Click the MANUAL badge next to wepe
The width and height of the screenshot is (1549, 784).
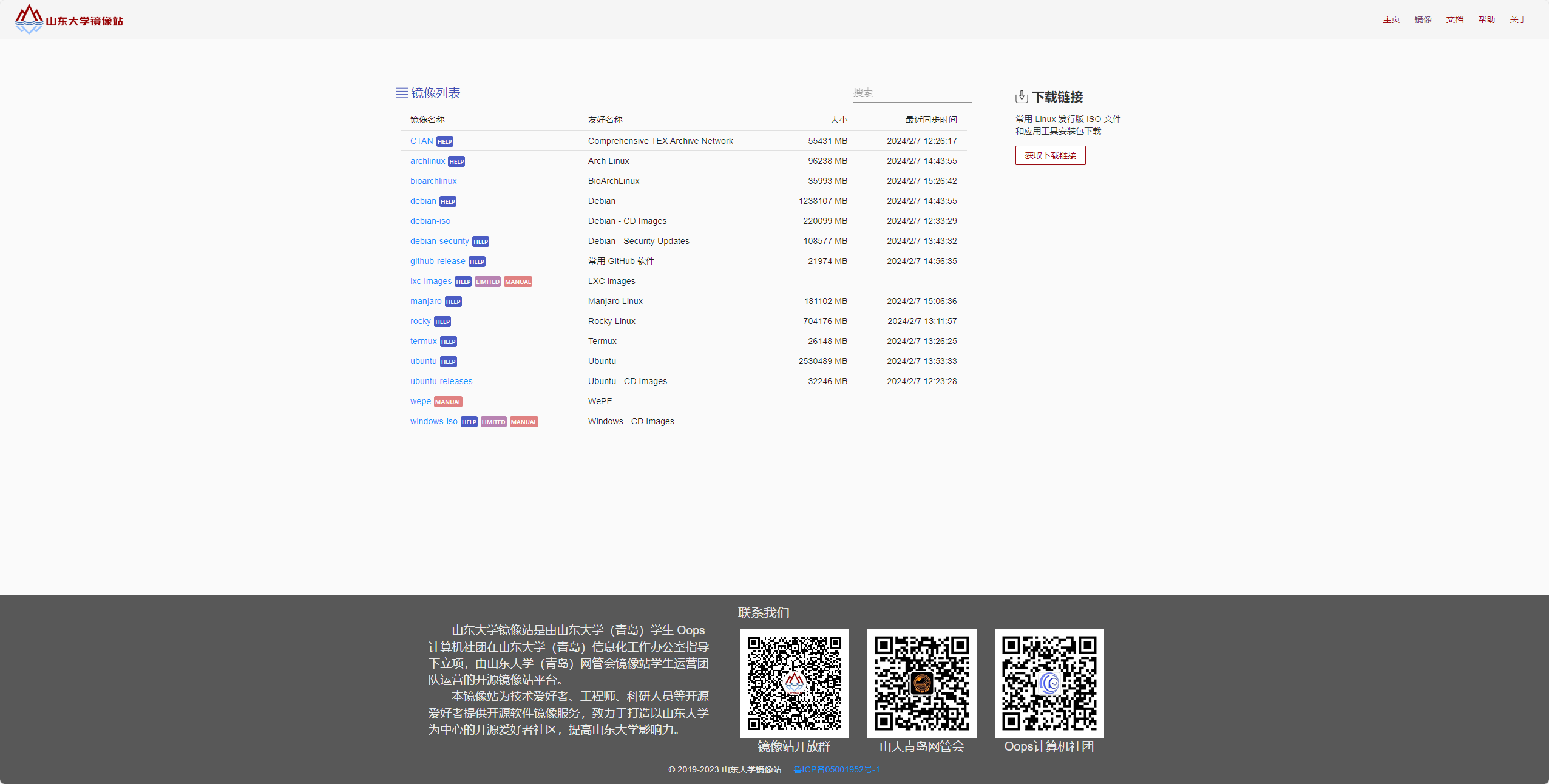[x=448, y=402]
